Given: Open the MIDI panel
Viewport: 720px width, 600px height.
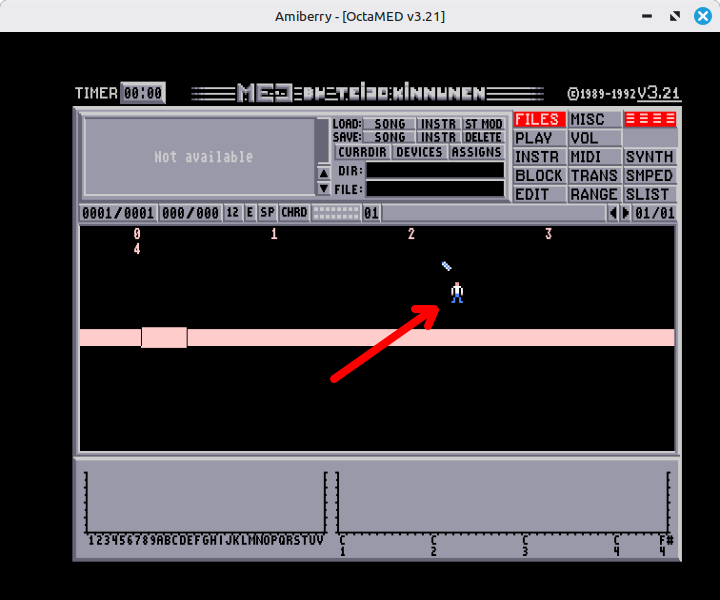Looking at the screenshot, I should pos(594,157).
